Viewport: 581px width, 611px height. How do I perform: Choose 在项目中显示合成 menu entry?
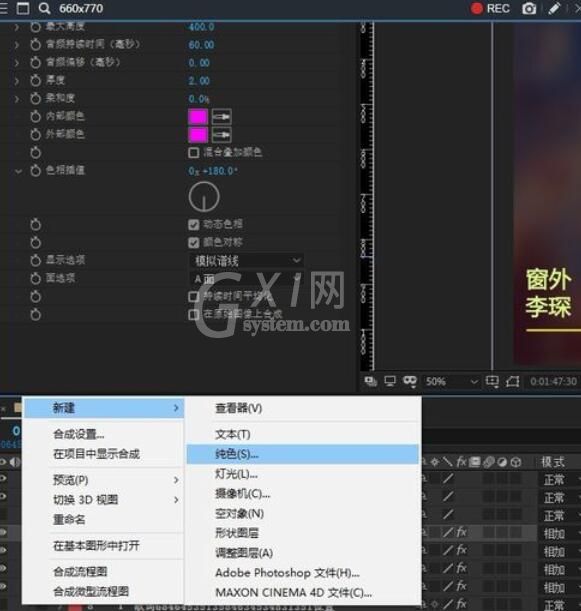(x=96, y=454)
